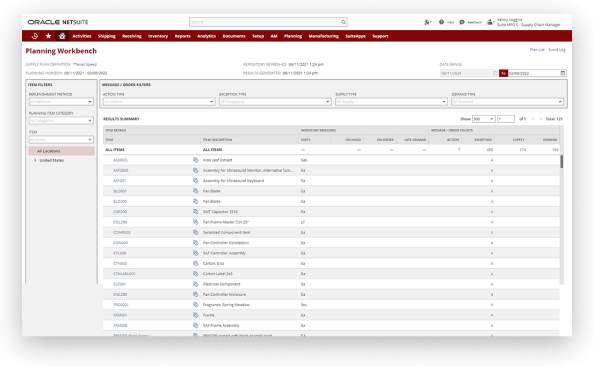
Task: Open the Inventory menu
Action: [x=158, y=36]
